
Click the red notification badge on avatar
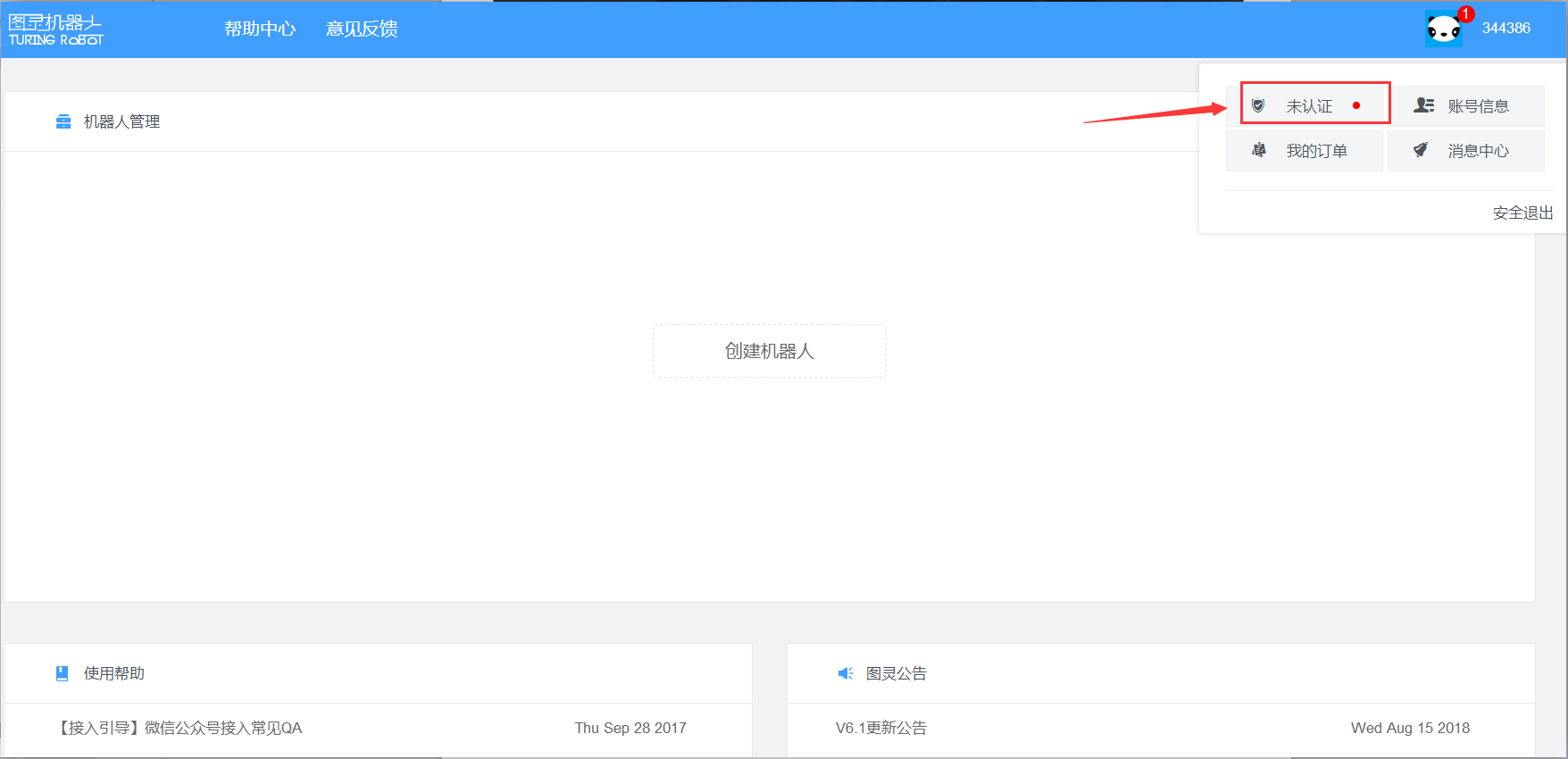1465,13
